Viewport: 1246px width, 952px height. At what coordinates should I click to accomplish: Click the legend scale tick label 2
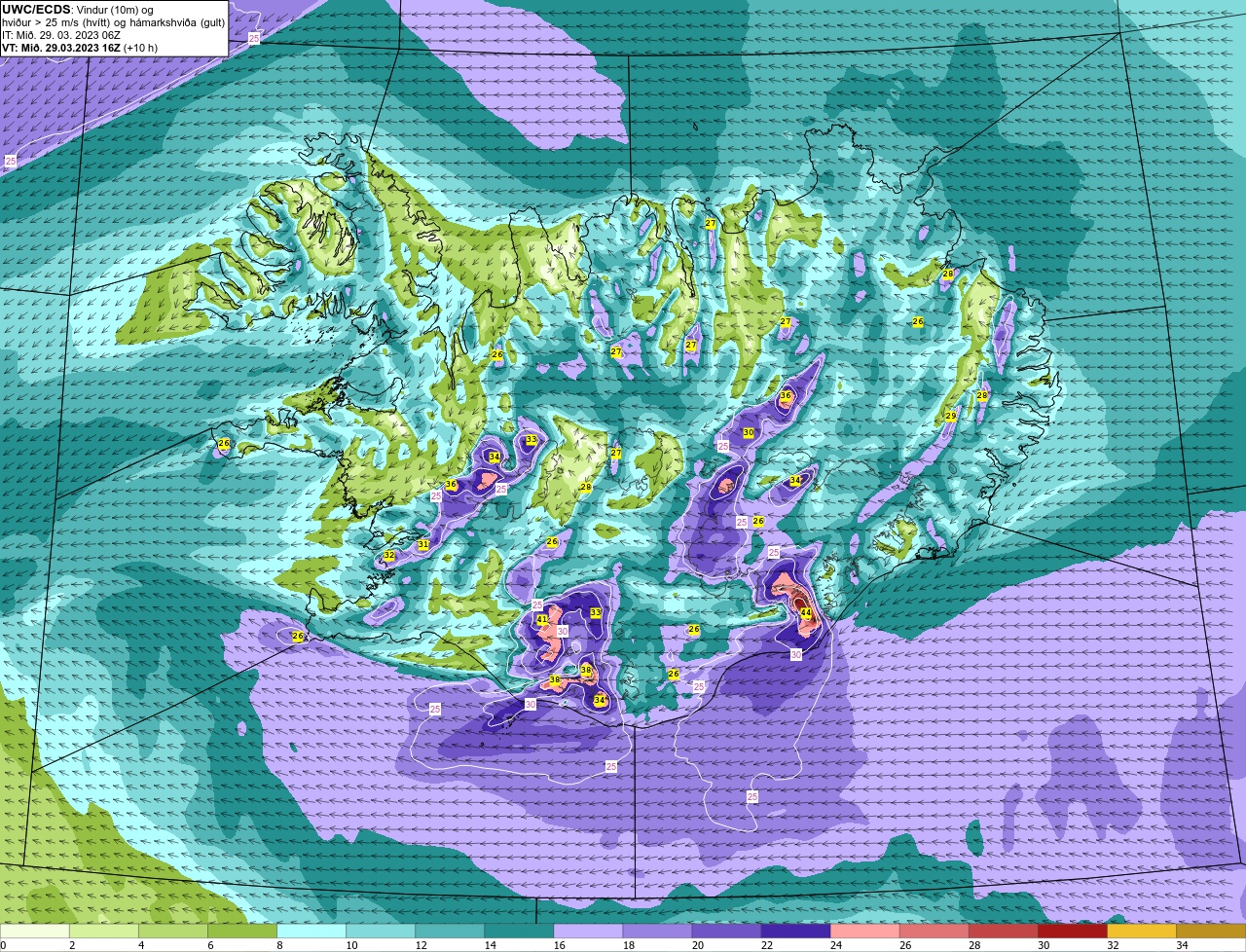pyautogui.click(x=72, y=945)
